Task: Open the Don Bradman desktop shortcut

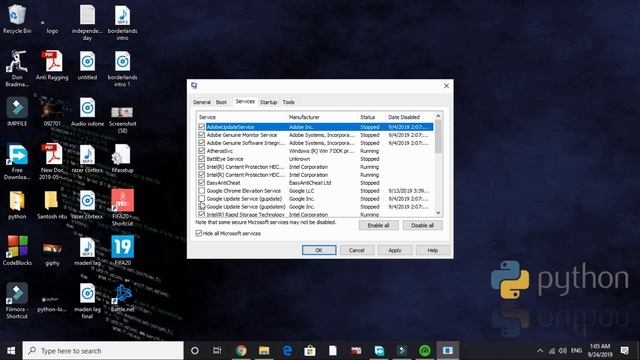Action: (17, 68)
